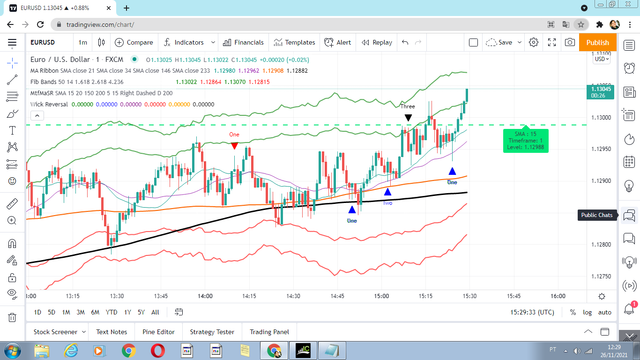Select the YTD time range

tap(111, 312)
